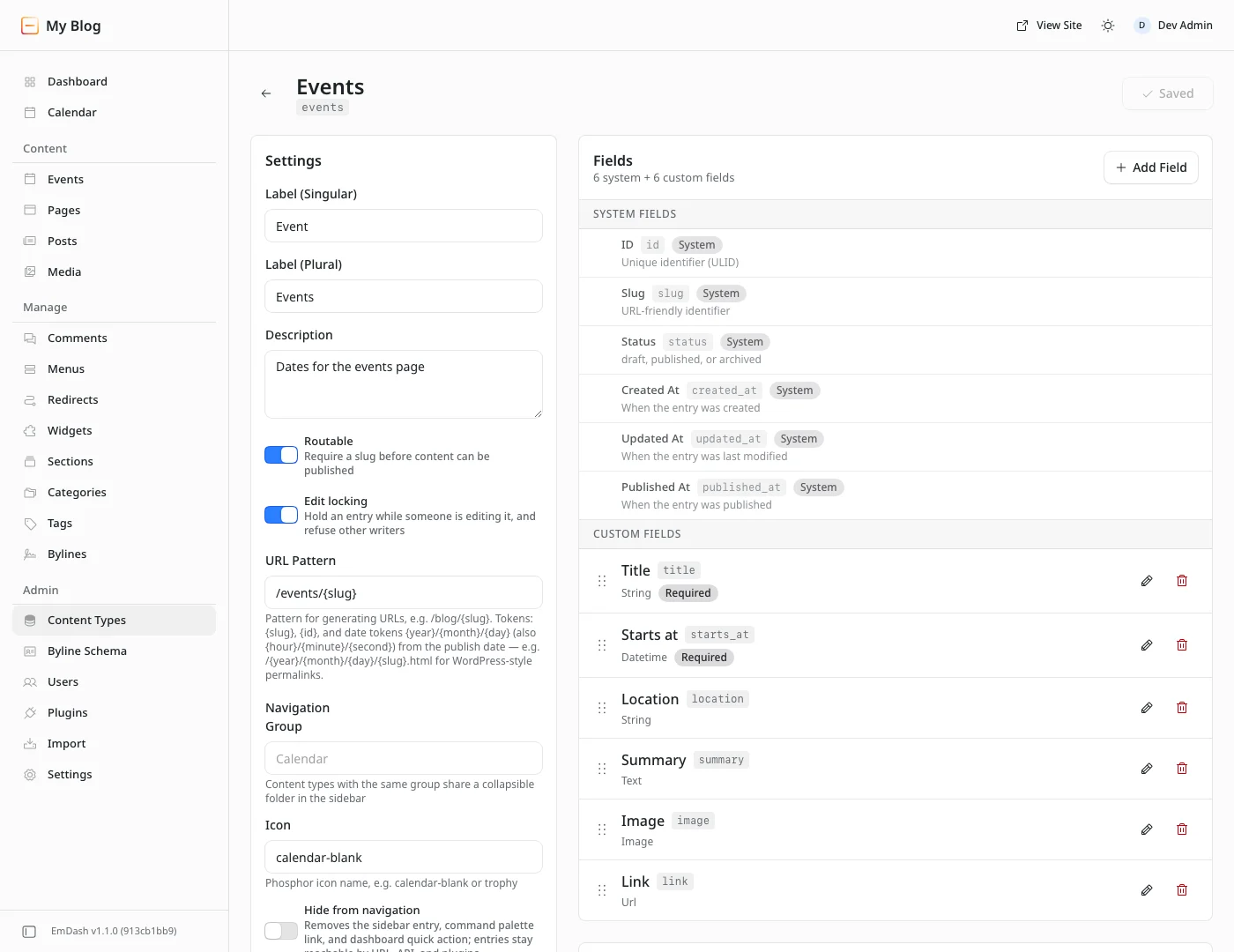The width and height of the screenshot is (1234, 952).
Task: Delete the Location field
Action: (x=1182, y=708)
